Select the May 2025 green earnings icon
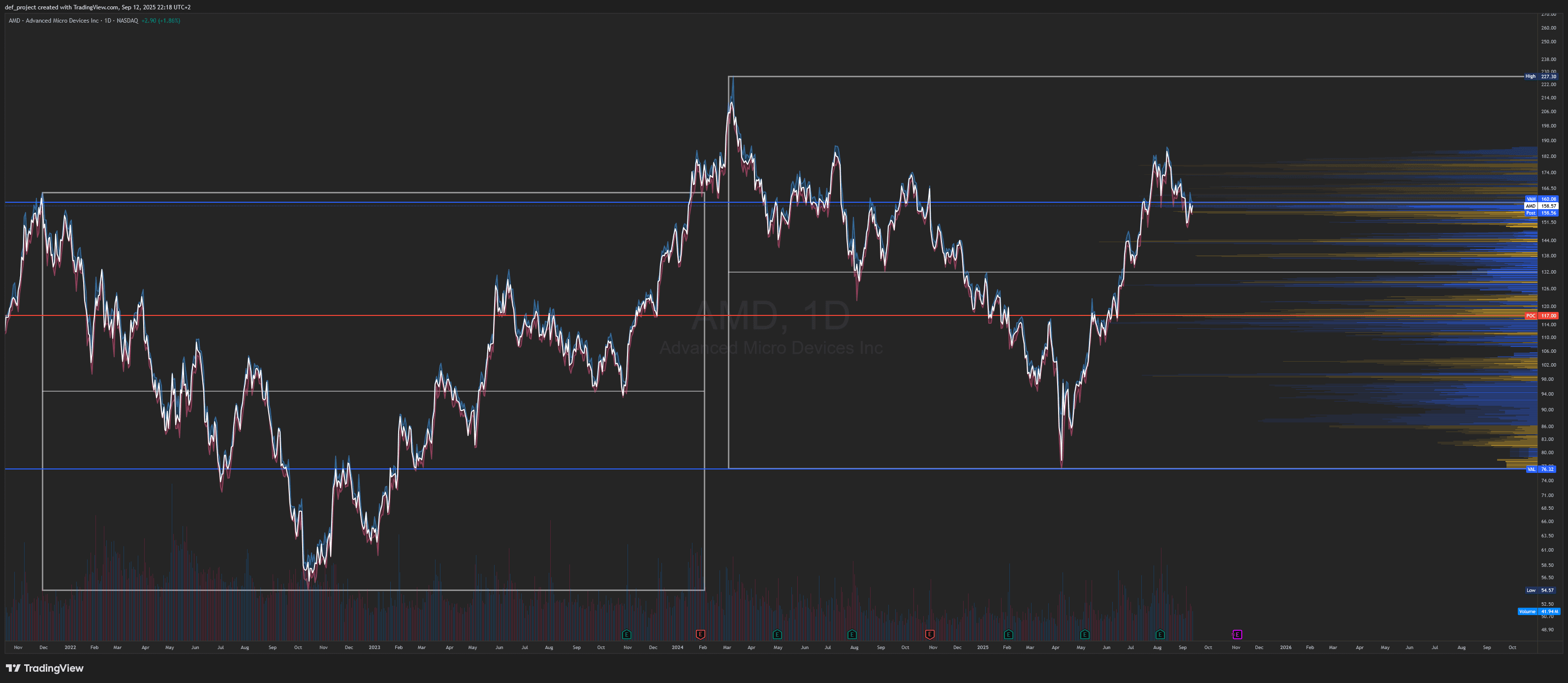 tap(1085, 634)
